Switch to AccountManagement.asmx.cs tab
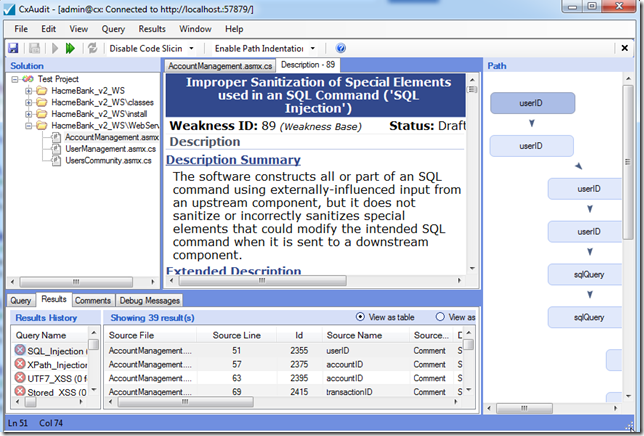 pyautogui.click(x=220, y=66)
